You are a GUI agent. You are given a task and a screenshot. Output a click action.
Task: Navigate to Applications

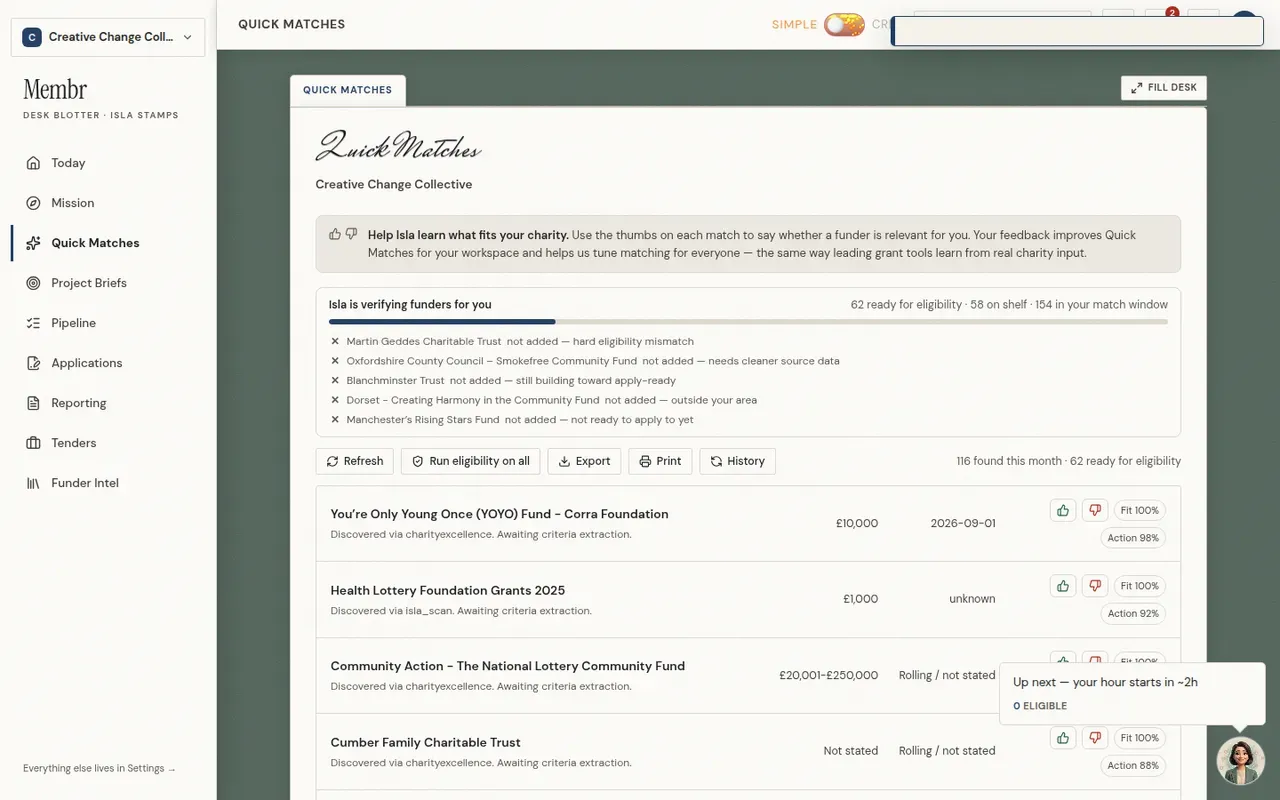[x=108, y=363]
